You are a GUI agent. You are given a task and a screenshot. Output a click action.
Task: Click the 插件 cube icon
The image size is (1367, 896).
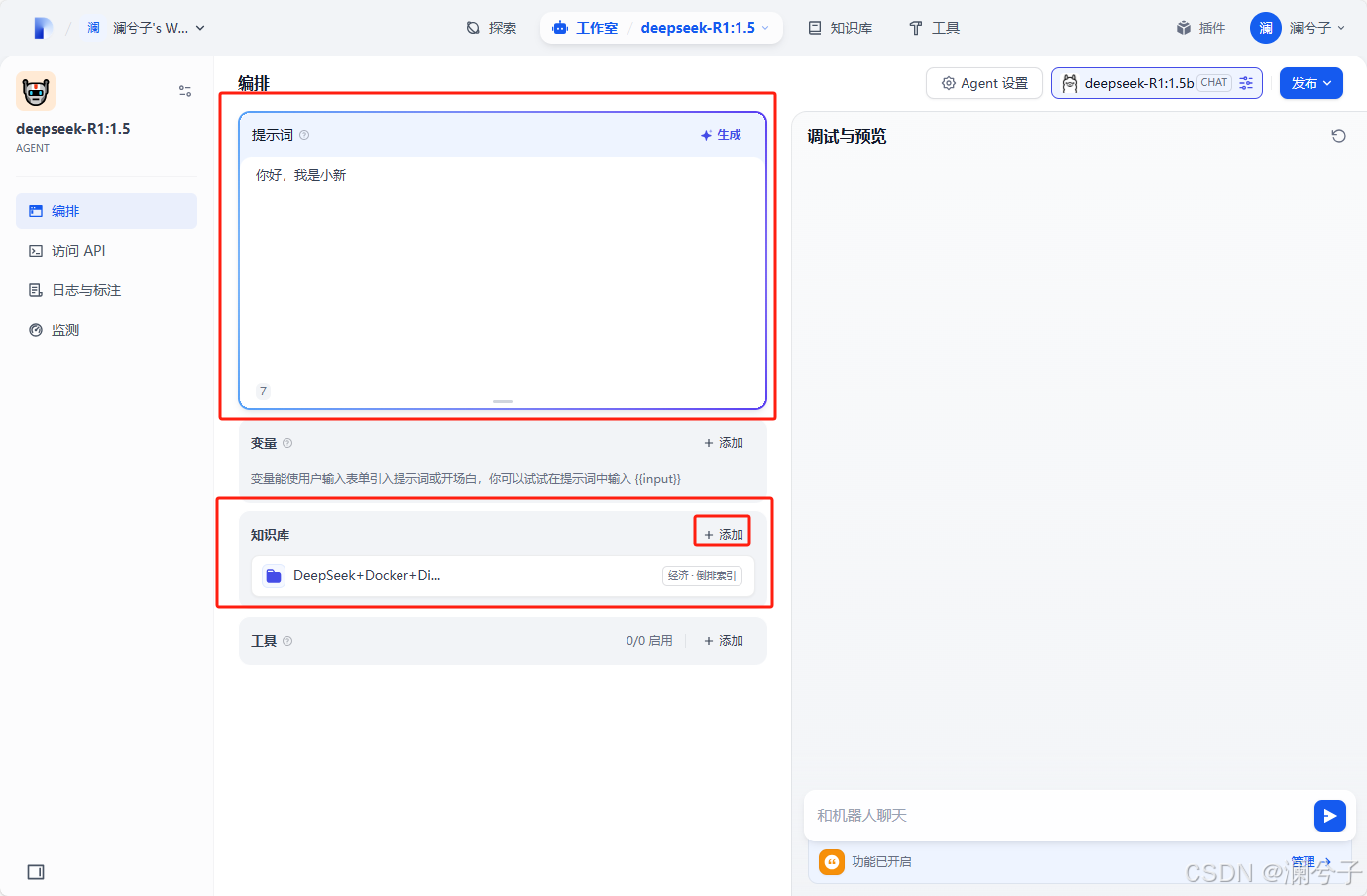(1184, 28)
